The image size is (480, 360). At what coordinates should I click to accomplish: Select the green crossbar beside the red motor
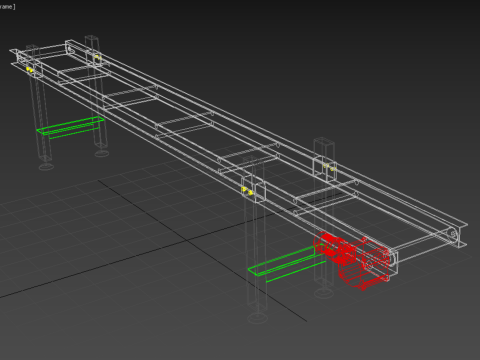coord(287,263)
